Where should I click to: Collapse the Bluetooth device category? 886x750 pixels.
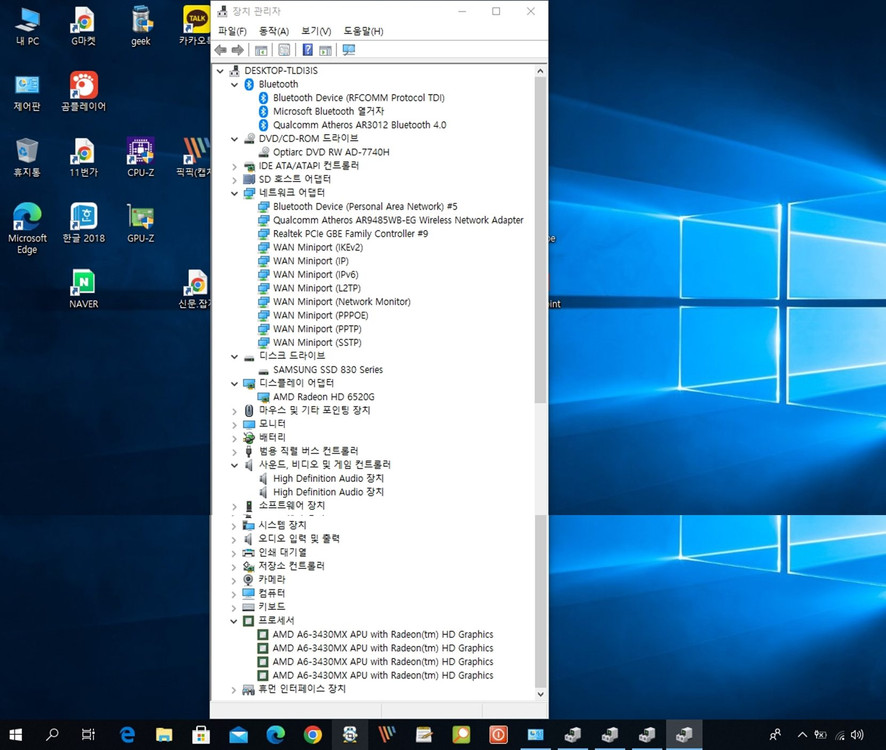pyautogui.click(x=234, y=84)
